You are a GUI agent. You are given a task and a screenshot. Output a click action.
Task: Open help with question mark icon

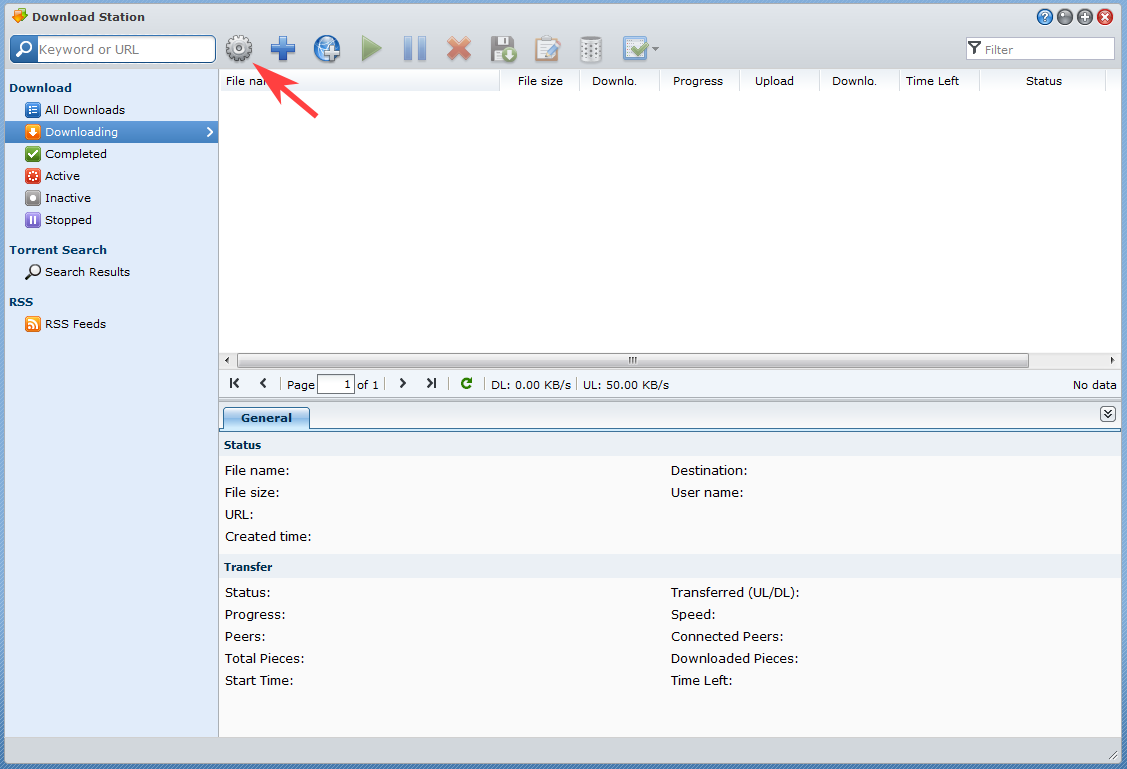pyautogui.click(x=1044, y=17)
